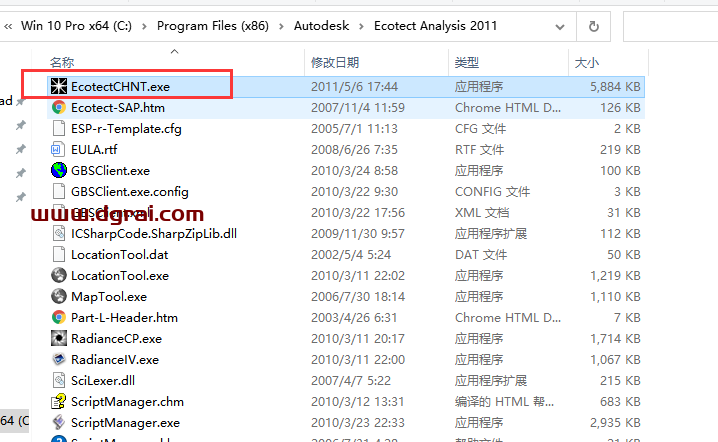
Task: Click the RadianceIV.exe program icon
Action: pos(59,359)
